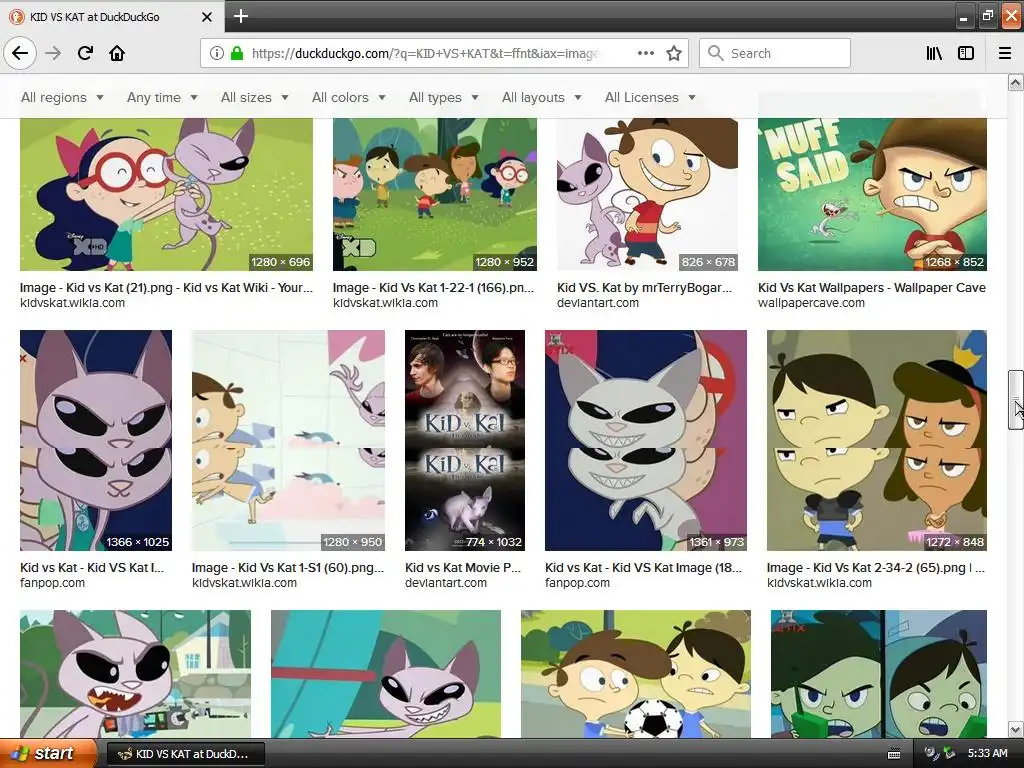1024x768 pixels.
Task: Click the search magnifier icon
Action: [x=715, y=53]
